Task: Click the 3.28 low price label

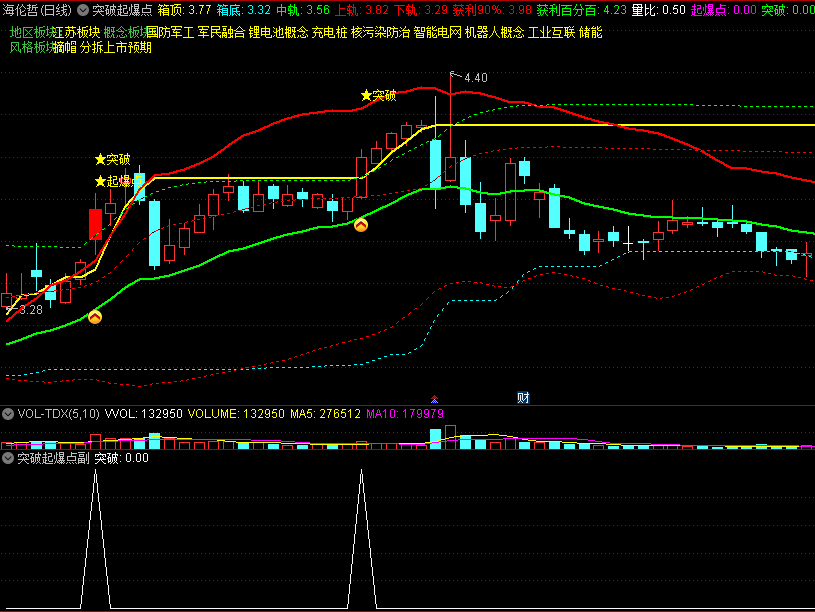Action: pos(31,310)
